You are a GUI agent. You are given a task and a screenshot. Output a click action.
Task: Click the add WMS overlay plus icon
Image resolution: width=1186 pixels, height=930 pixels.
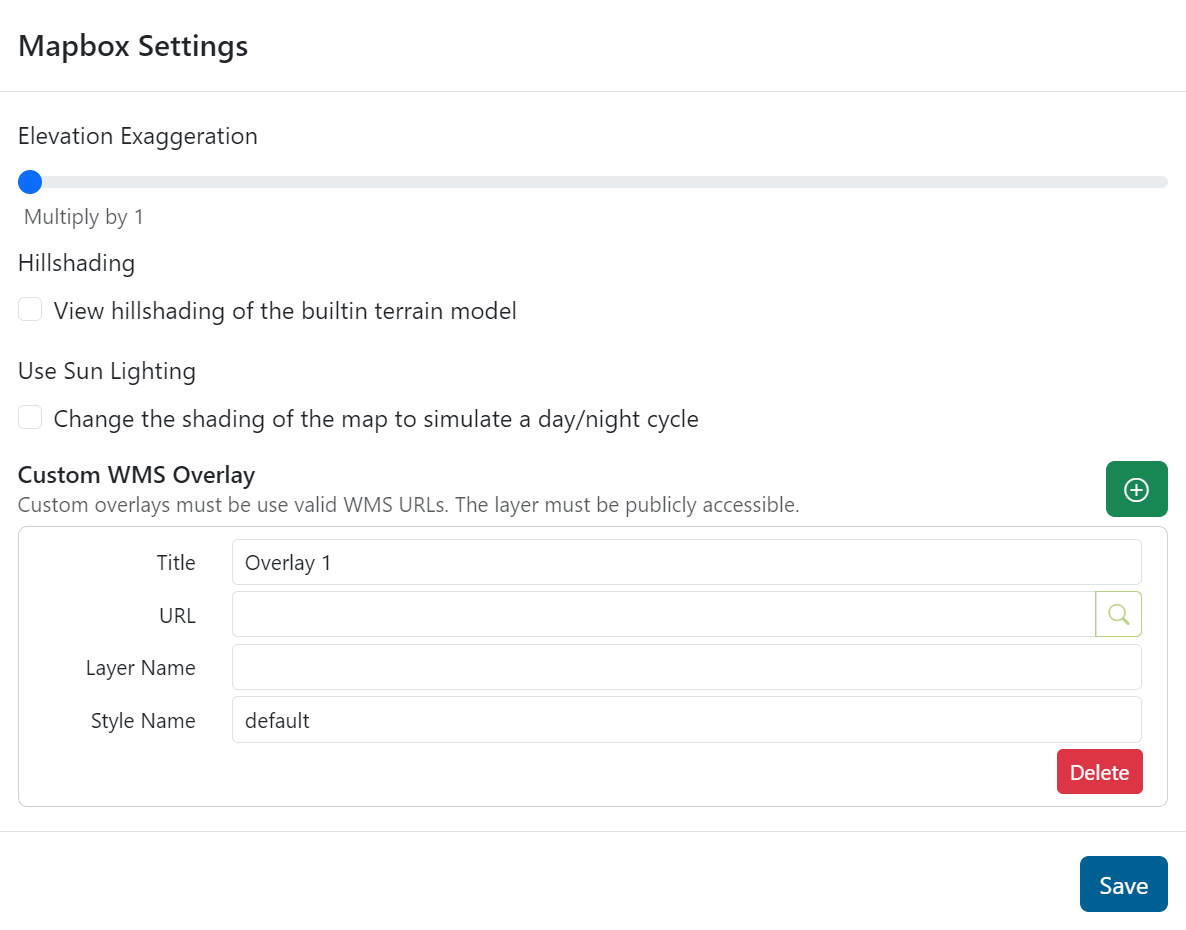(x=1136, y=489)
